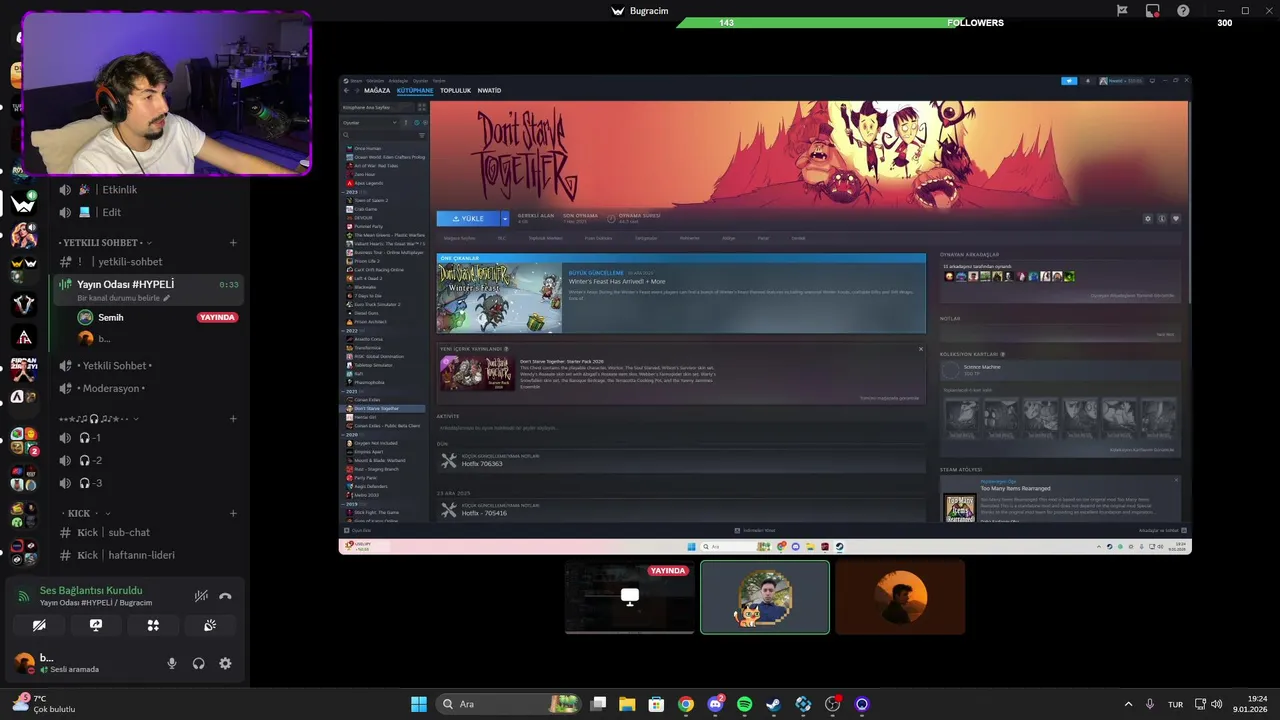Open the yetkili-sohbet text channel
This screenshot has height=720, width=1280.
(148, 262)
